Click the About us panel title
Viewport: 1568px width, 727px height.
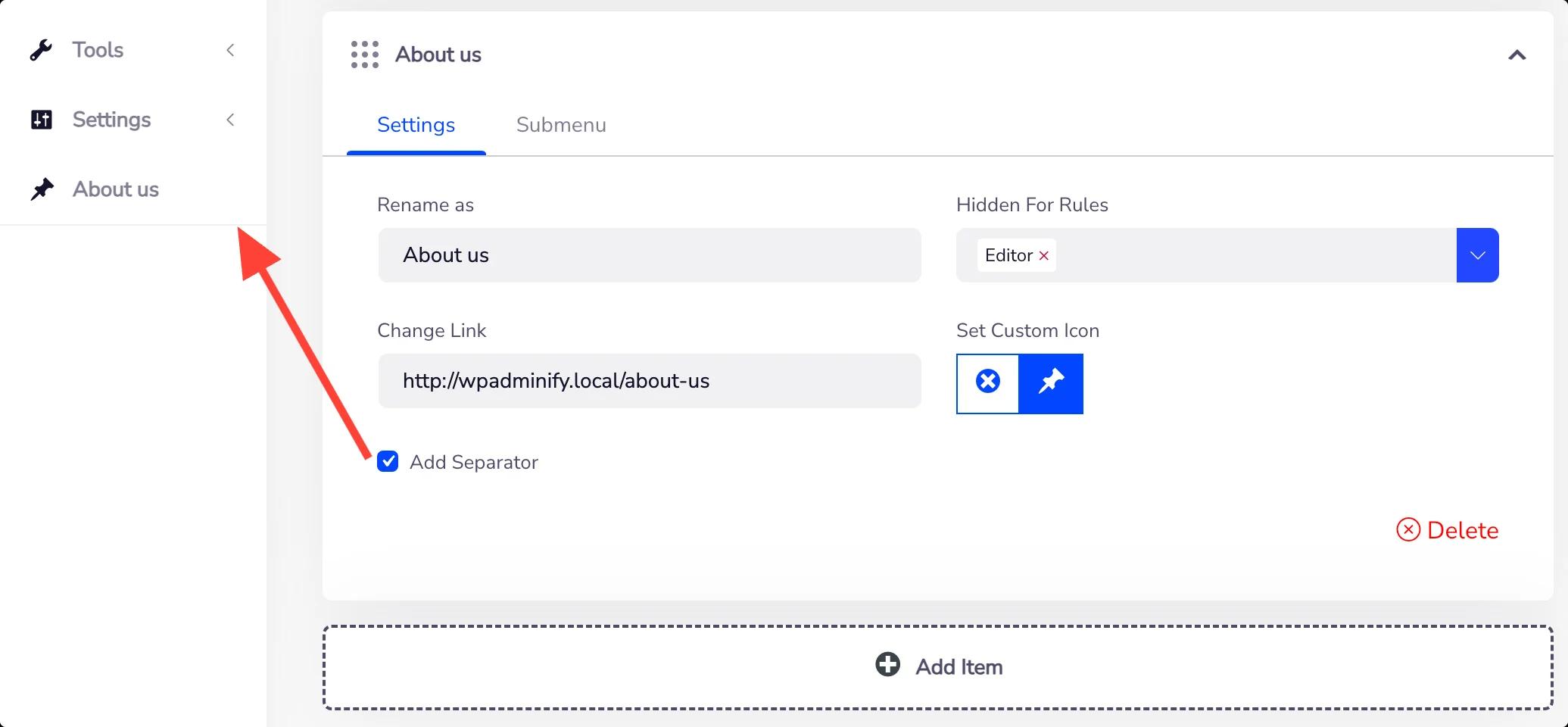point(438,55)
